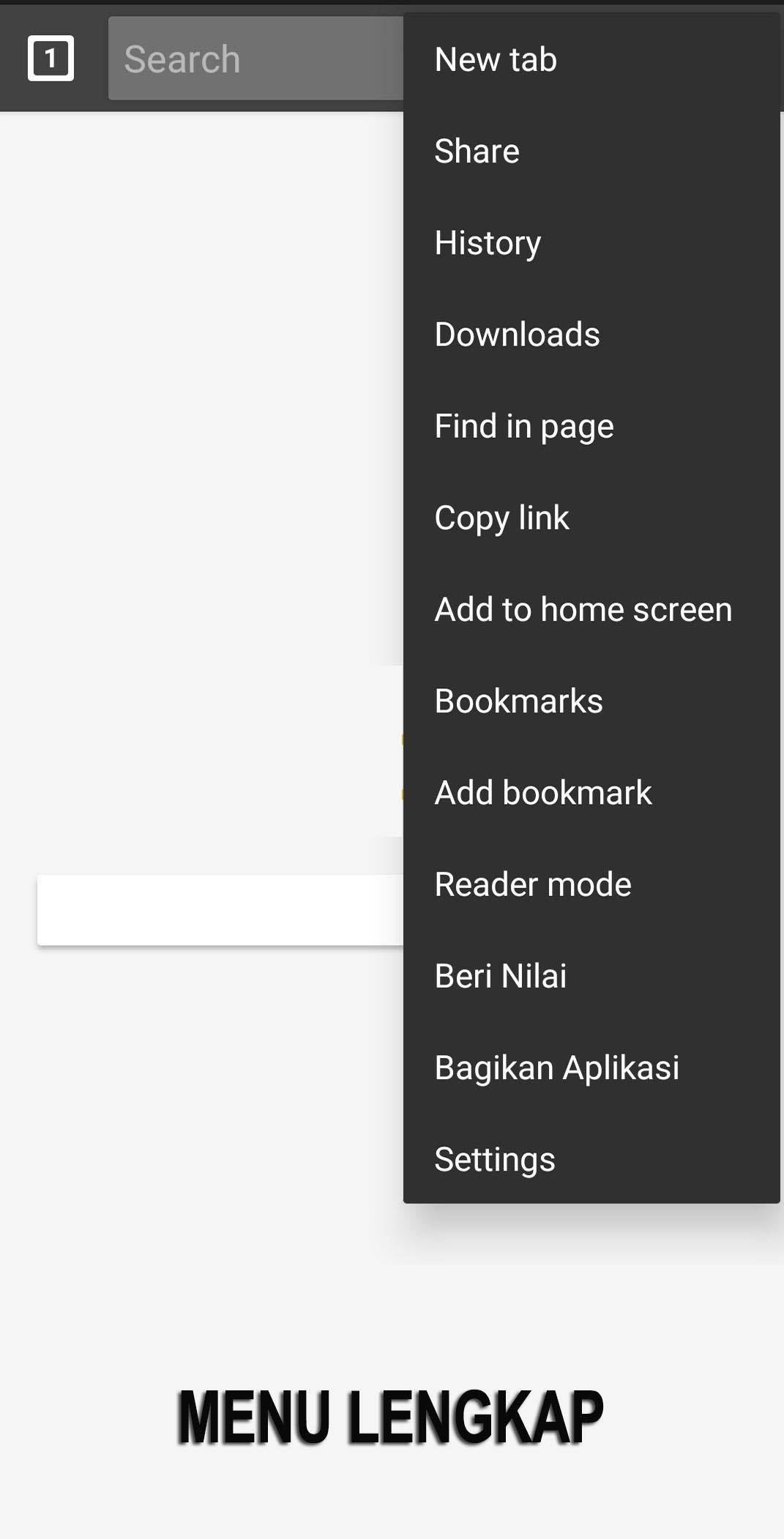Click the Search placeholder text
The image size is (784, 1539).
coord(182,59)
